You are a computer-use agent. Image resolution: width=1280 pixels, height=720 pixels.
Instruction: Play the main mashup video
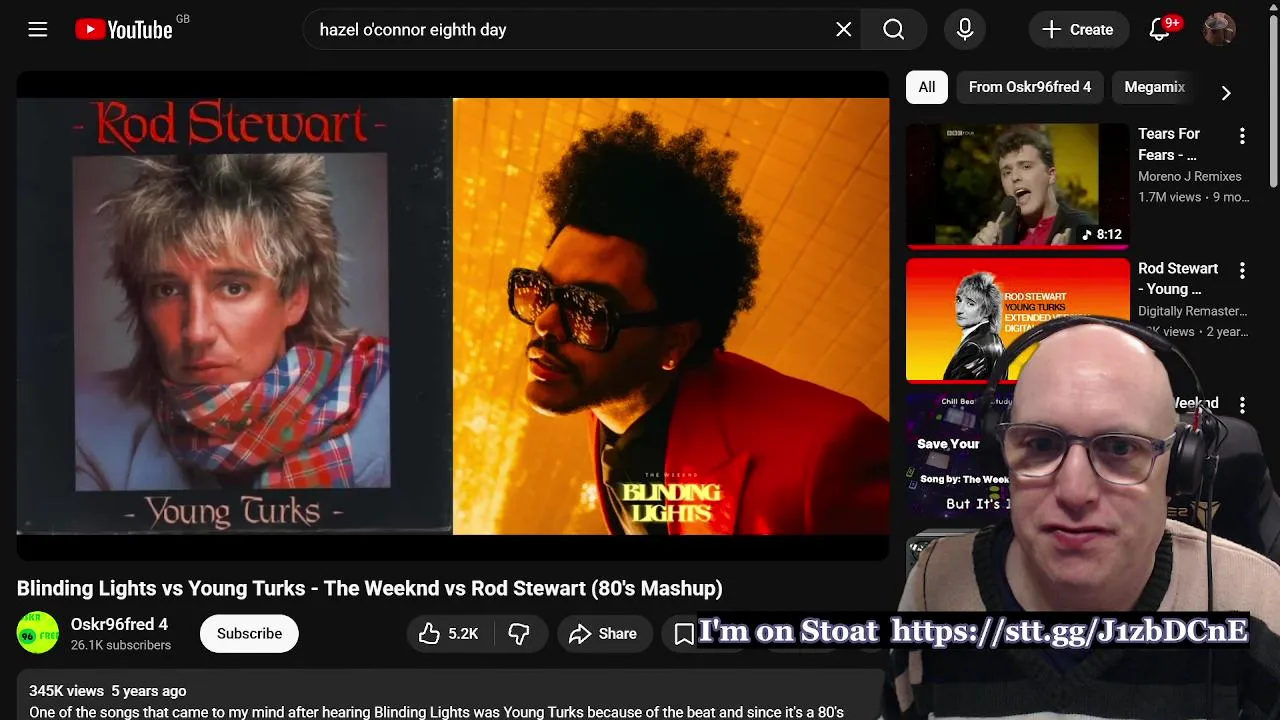tap(453, 316)
